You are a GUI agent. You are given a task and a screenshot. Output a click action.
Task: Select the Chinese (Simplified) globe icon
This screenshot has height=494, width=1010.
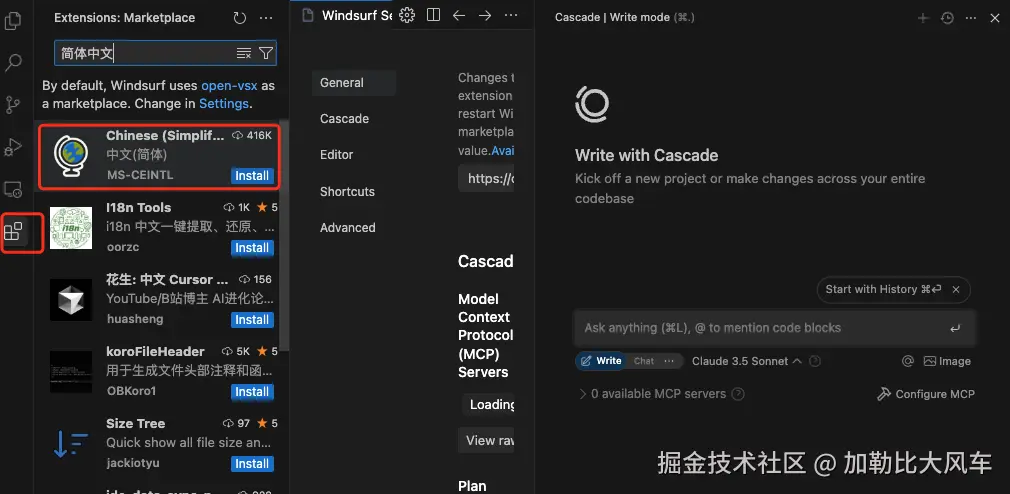click(71, 156)
